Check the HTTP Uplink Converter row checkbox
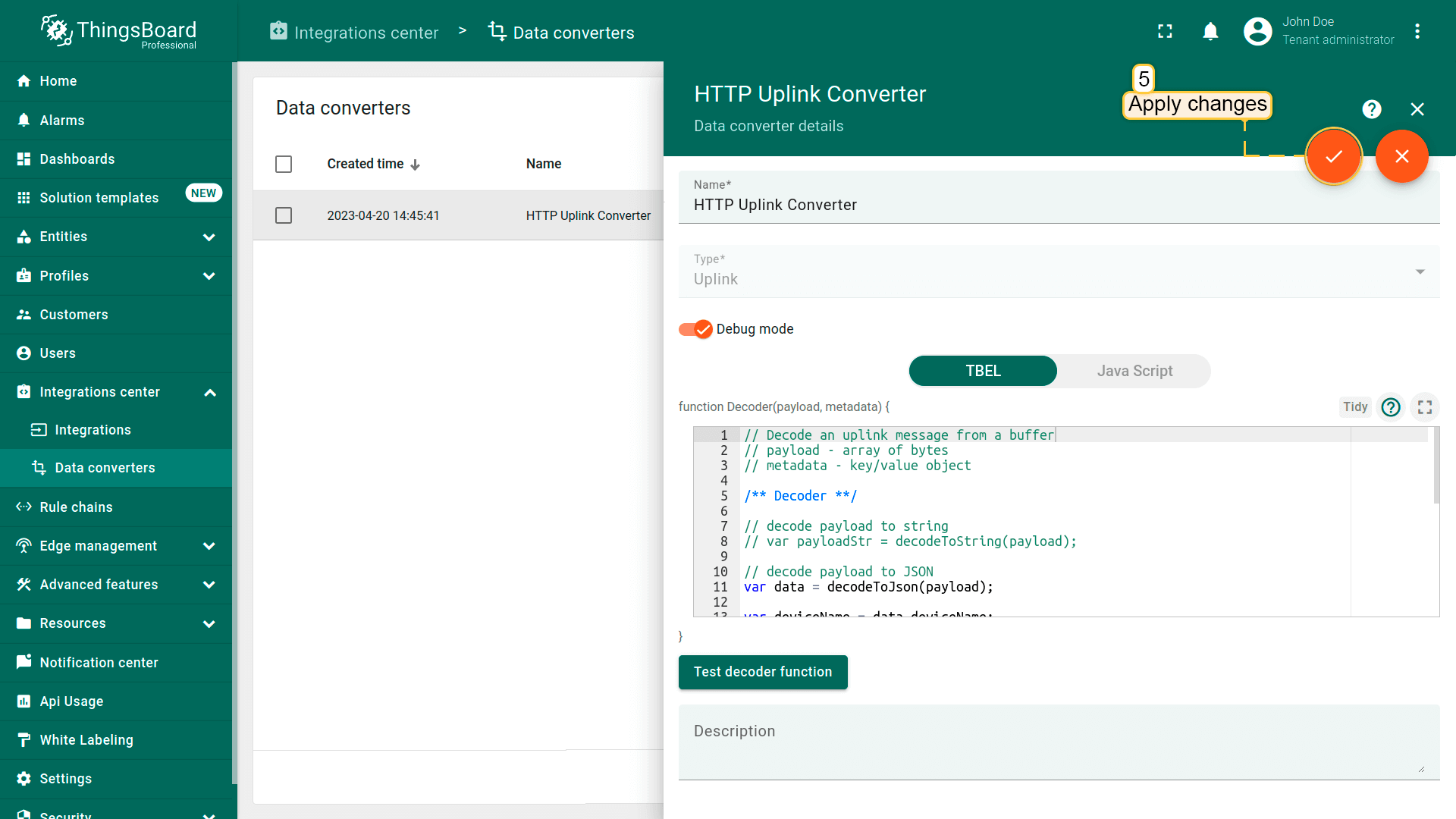 tap(284, 215)
